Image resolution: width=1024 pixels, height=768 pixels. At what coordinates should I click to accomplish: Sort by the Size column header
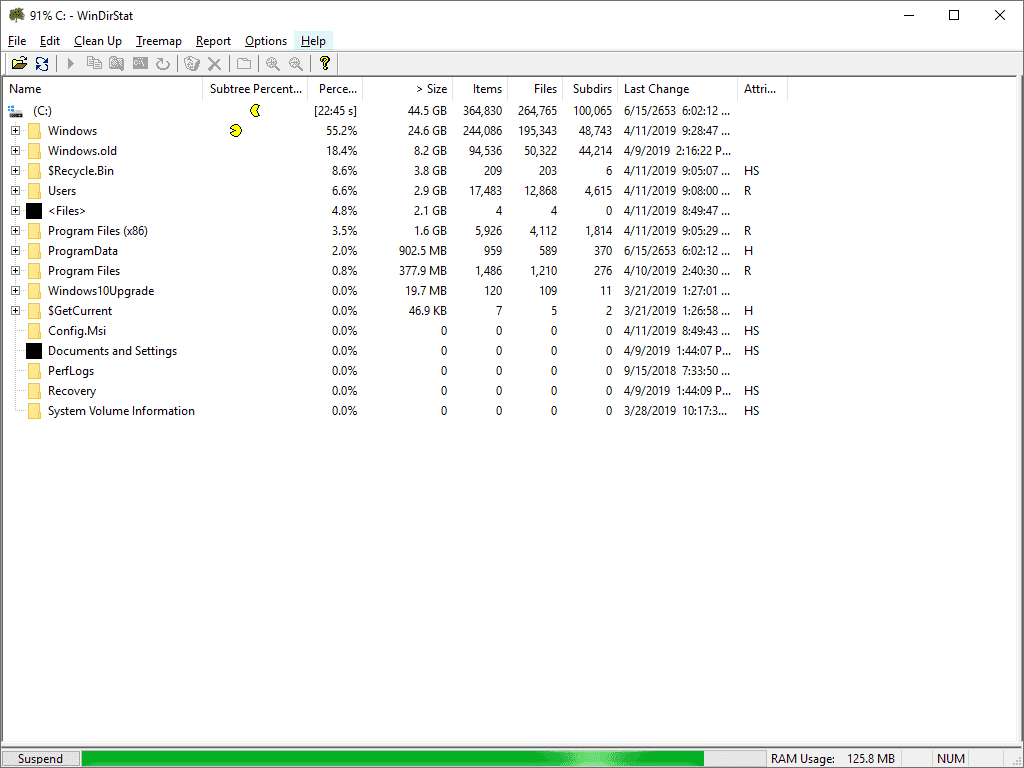408,89
